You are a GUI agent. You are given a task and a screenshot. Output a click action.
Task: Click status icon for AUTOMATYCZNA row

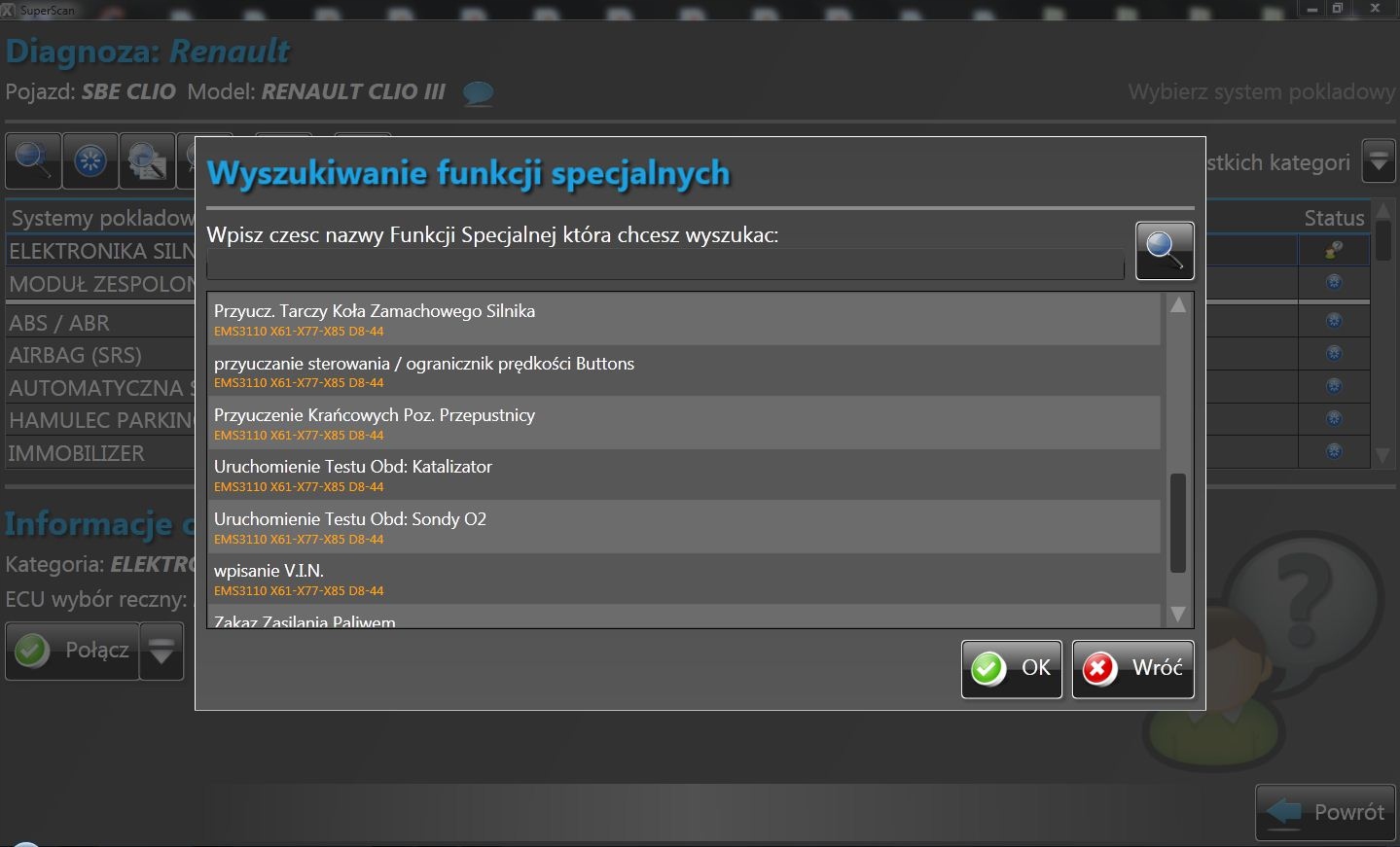coord(1334,387)
